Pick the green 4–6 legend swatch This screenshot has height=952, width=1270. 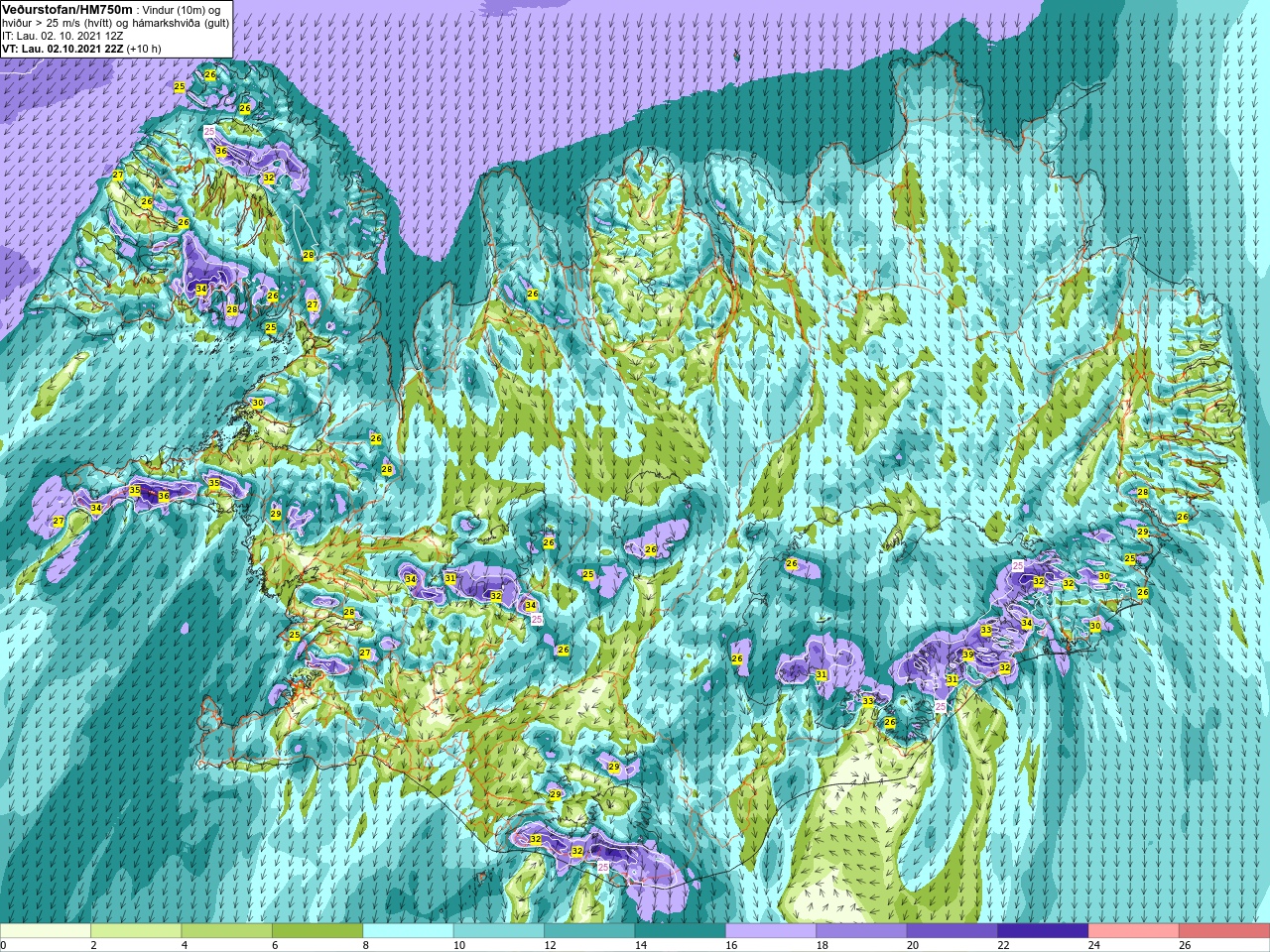[226, 931]
